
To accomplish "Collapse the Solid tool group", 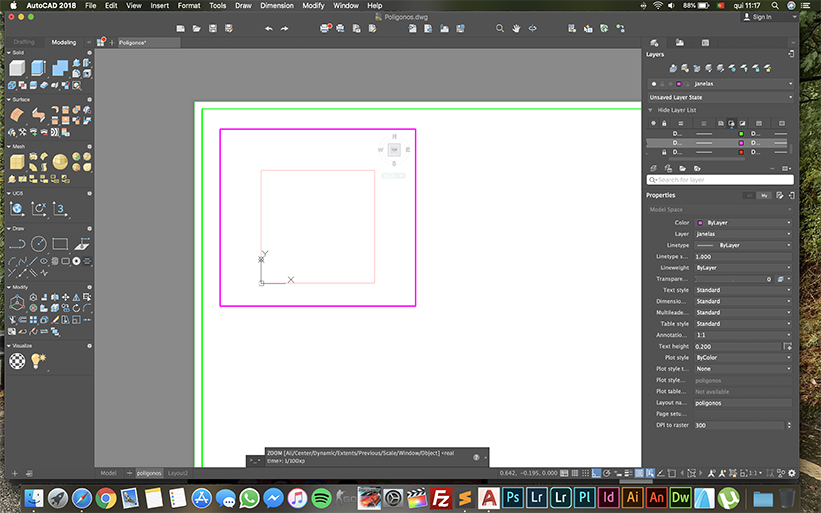I will point(9,53).
